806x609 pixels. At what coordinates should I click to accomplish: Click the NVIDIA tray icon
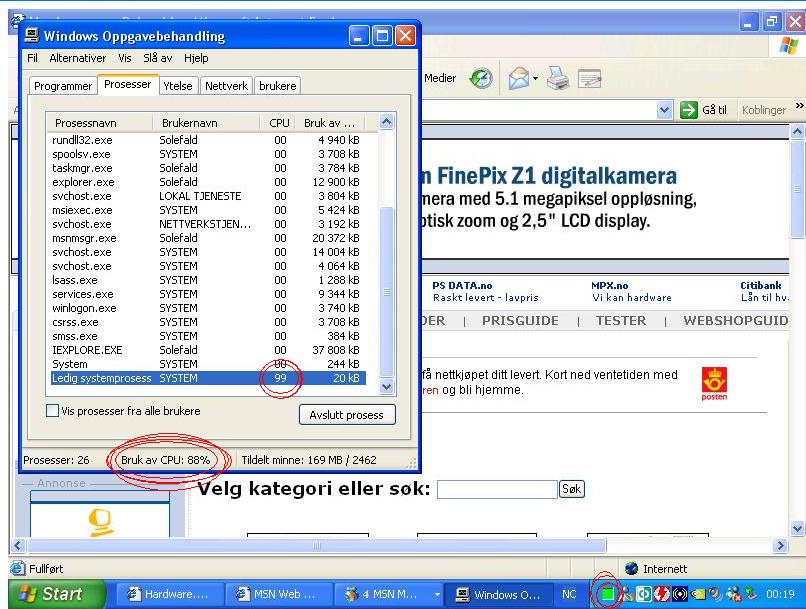(x=699, y=594)
